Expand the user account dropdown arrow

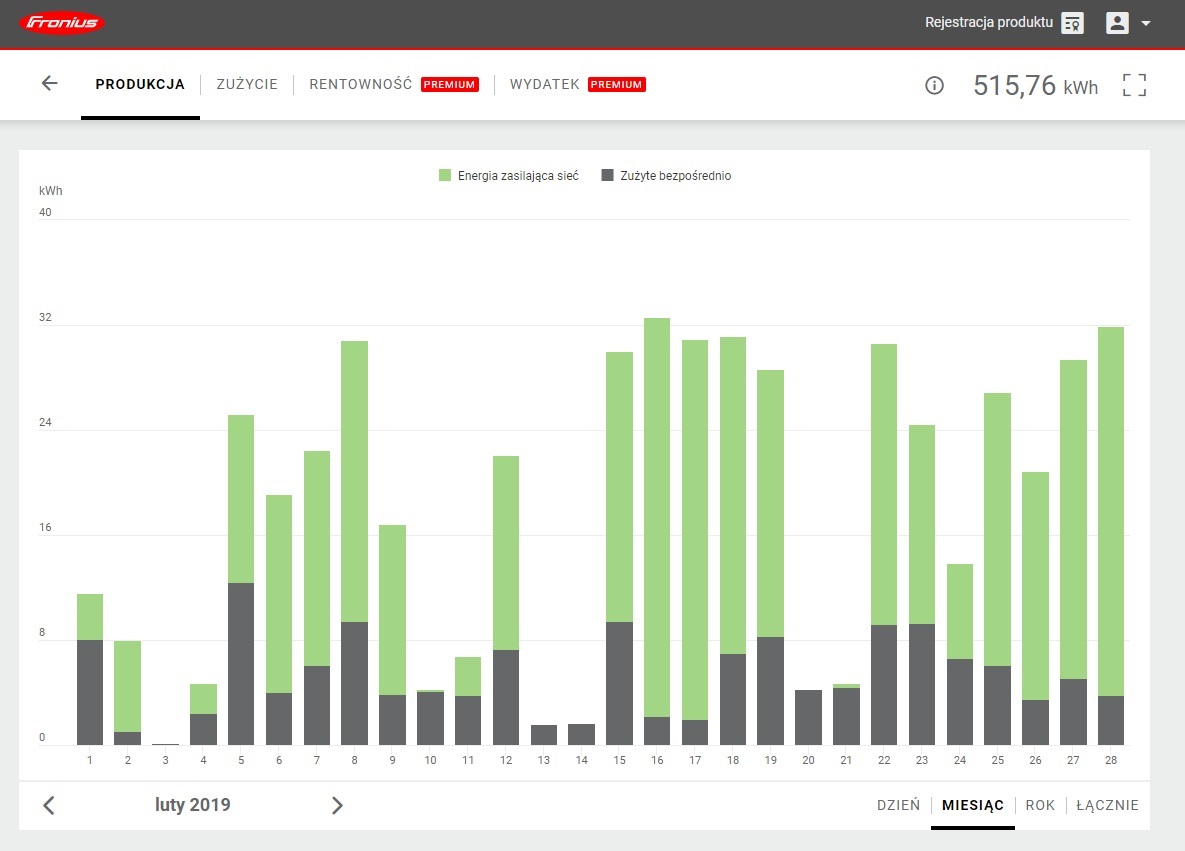1146,23
